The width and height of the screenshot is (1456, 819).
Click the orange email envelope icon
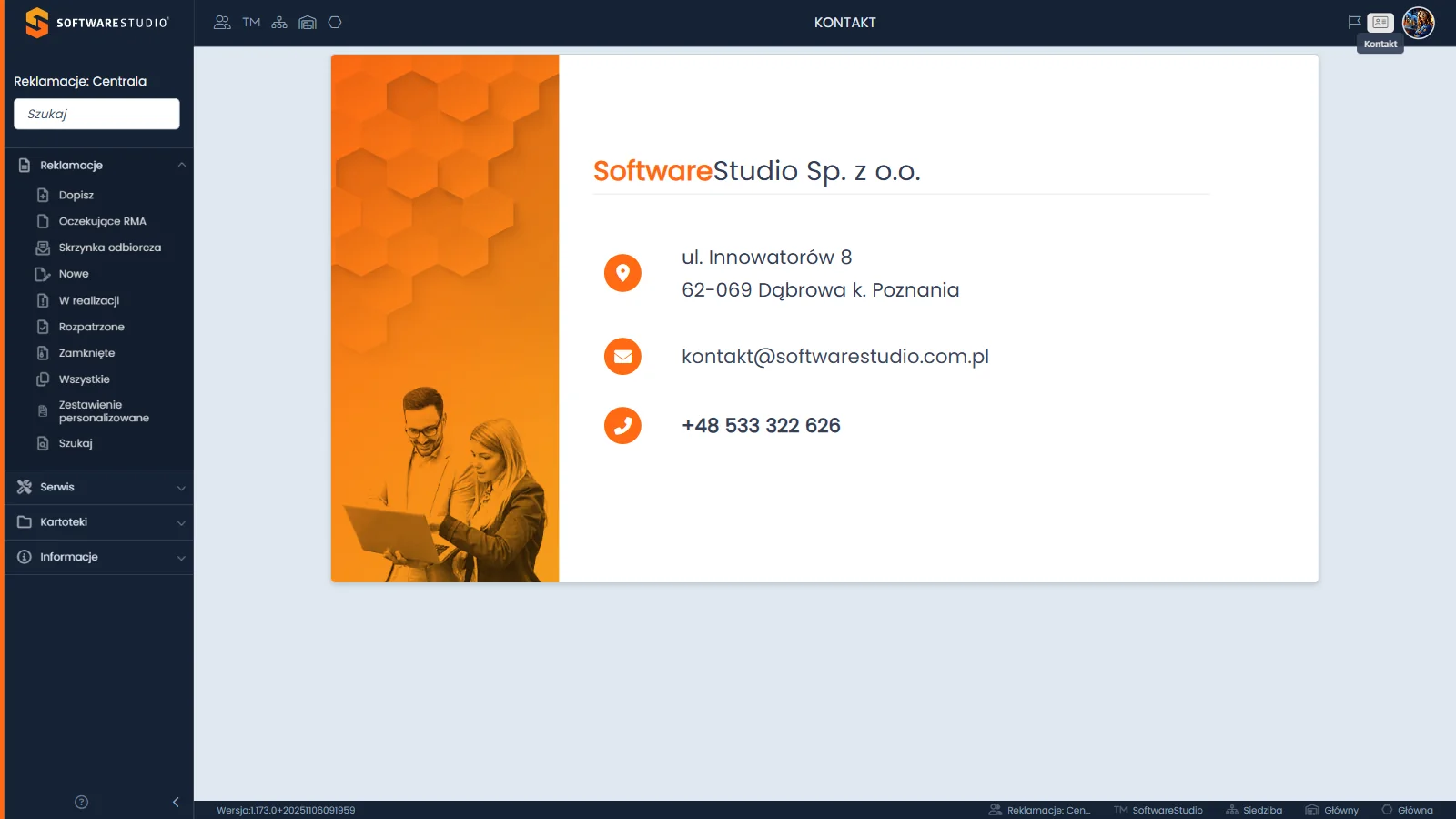(622, 357)
